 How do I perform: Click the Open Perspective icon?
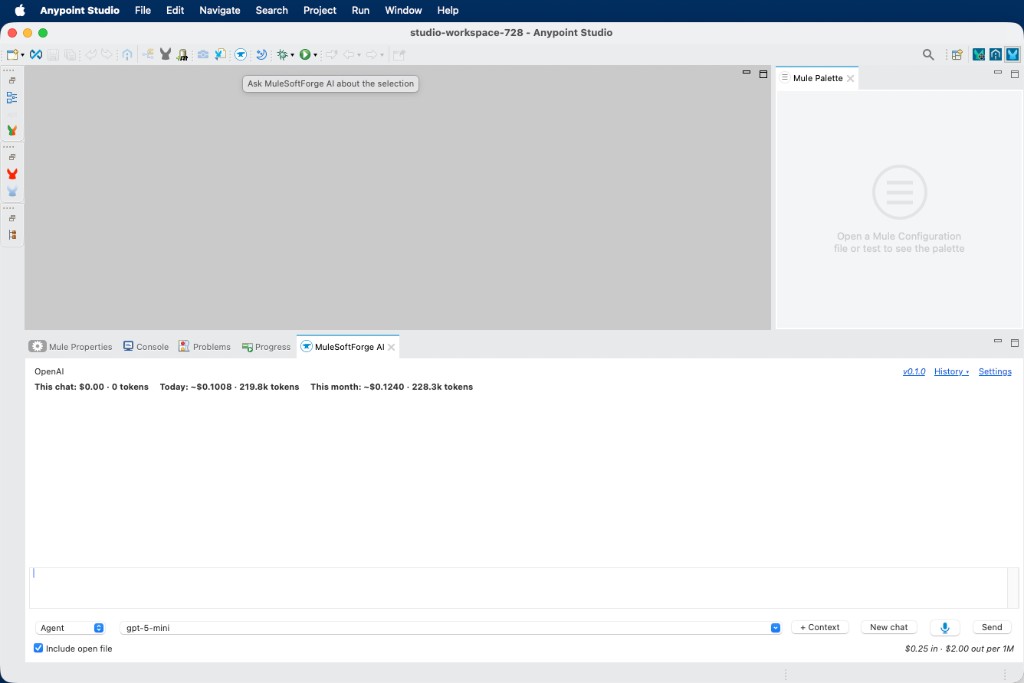tap(957, 55)
